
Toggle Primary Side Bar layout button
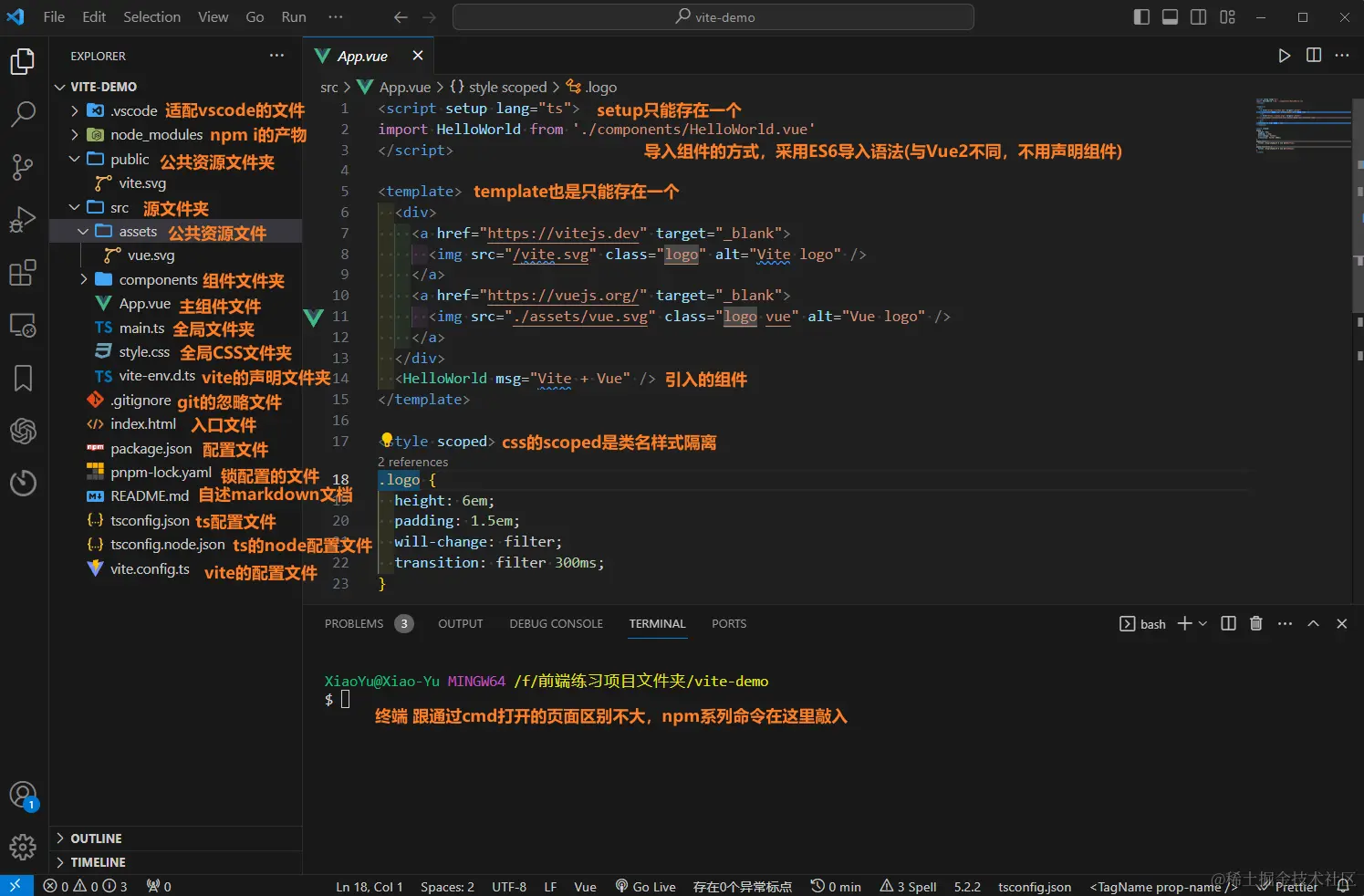click(x=1141, y=16)
